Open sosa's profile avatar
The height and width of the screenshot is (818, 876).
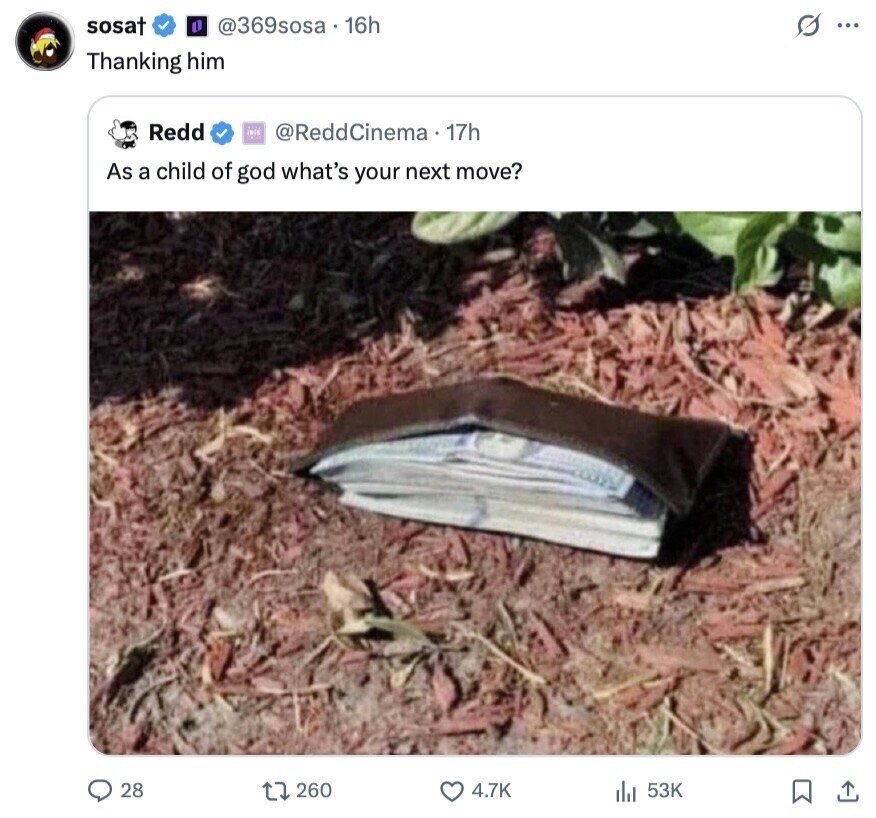[x=45, y=41]
